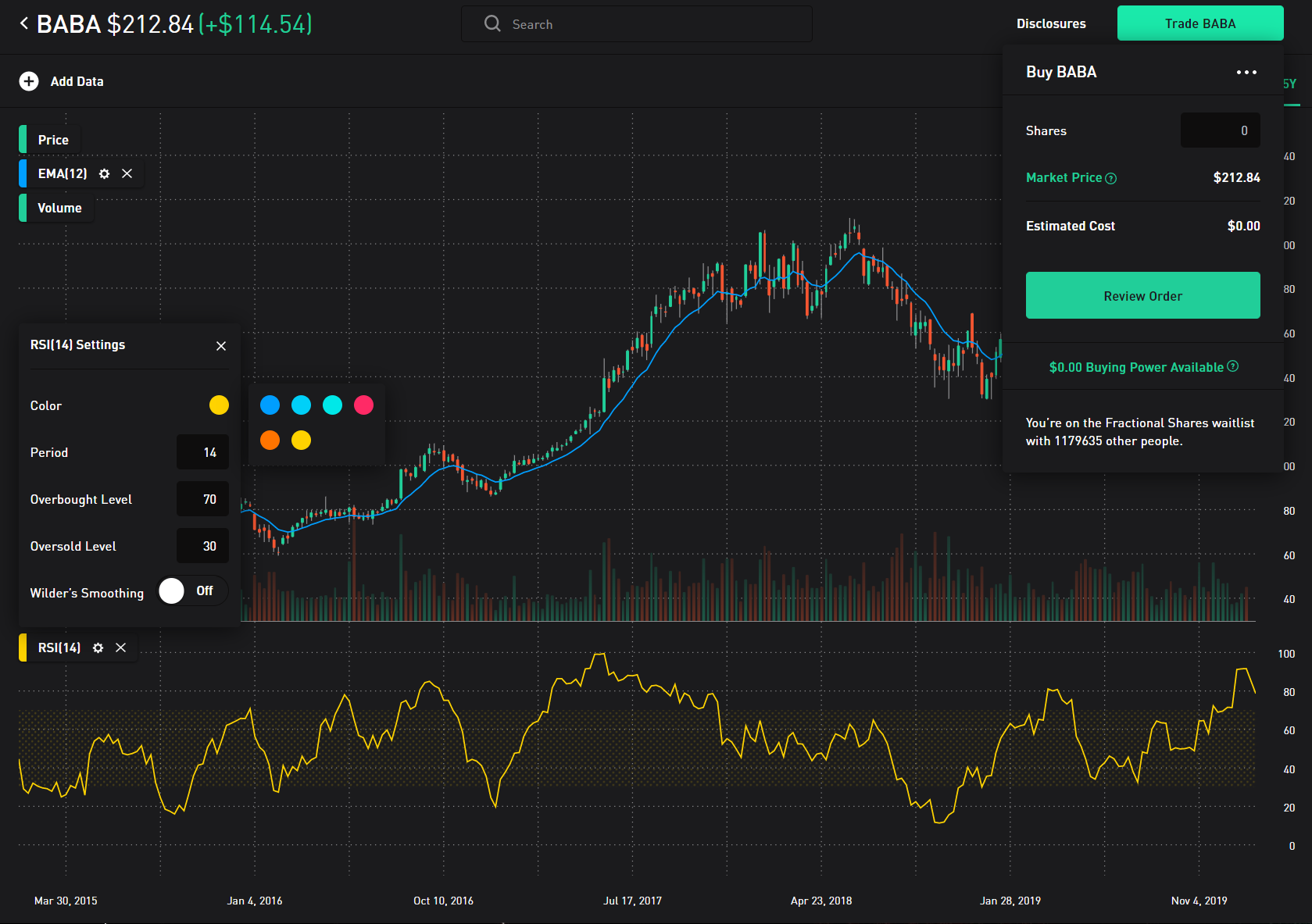Click the Nov 4, 2019 date label
Viewport: 1312px width, 924px height.
point(1199,901)
